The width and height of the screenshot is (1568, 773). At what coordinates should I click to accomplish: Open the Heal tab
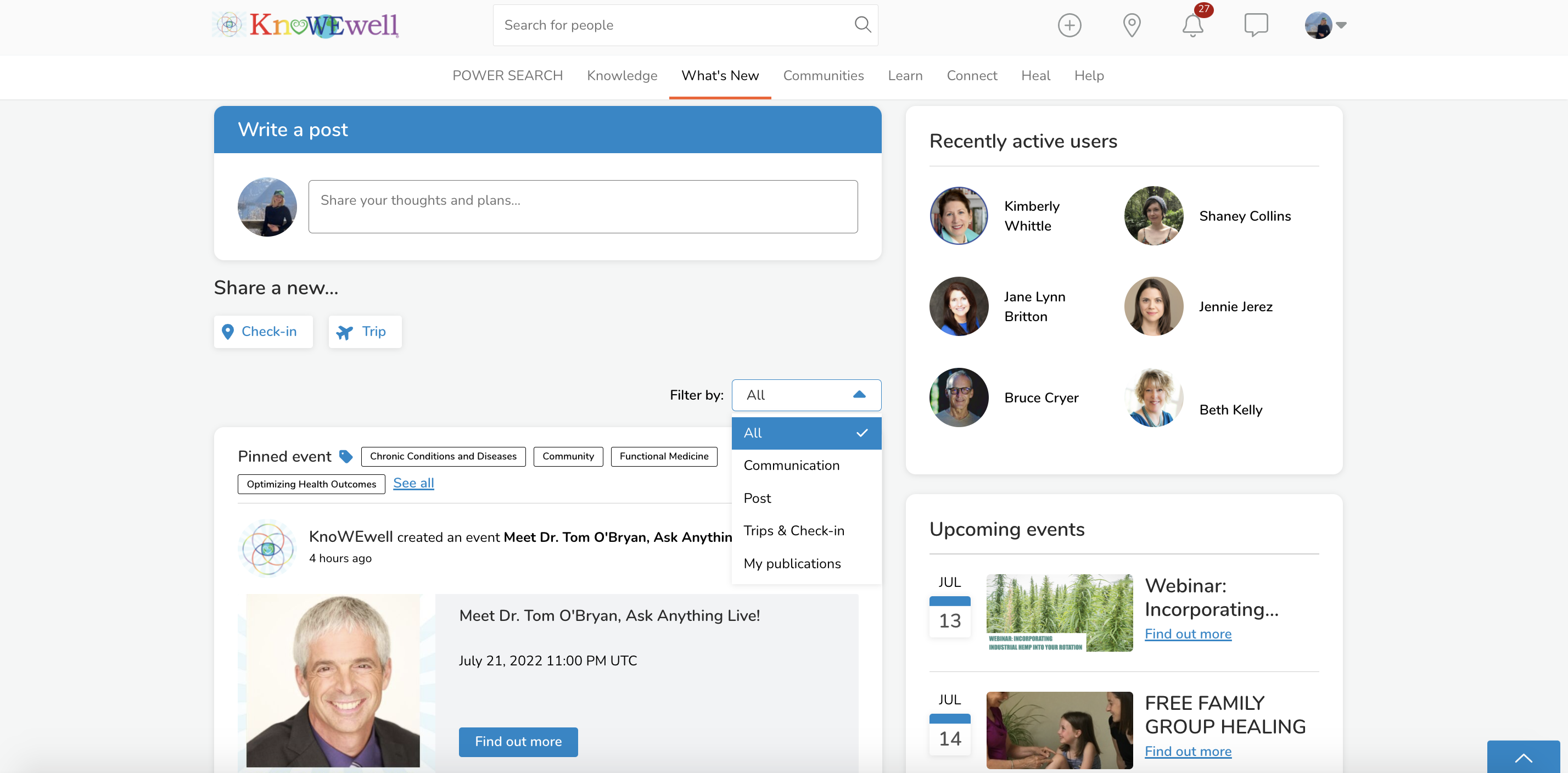tap(1035, 75)
